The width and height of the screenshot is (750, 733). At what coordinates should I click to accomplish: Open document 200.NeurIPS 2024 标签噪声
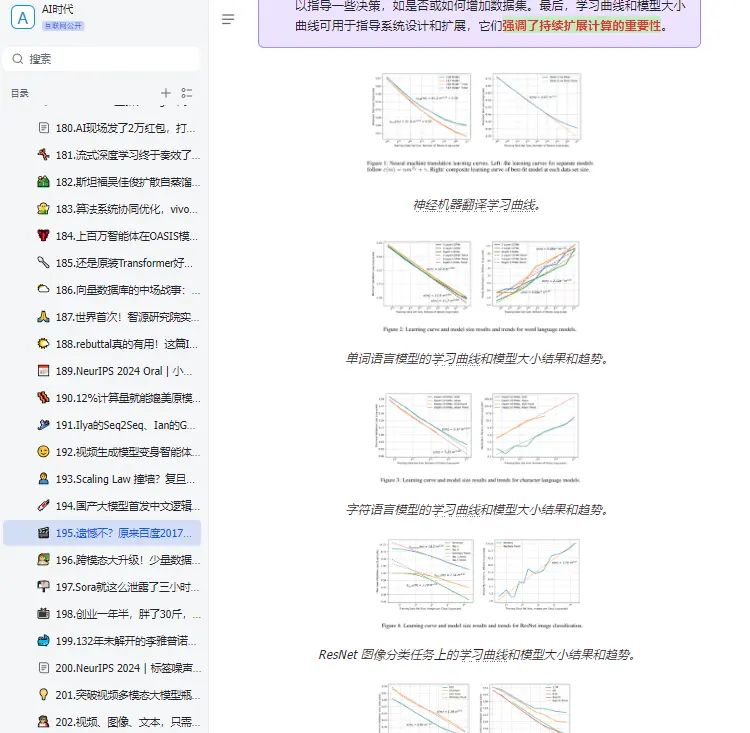(x=128, y=667)
